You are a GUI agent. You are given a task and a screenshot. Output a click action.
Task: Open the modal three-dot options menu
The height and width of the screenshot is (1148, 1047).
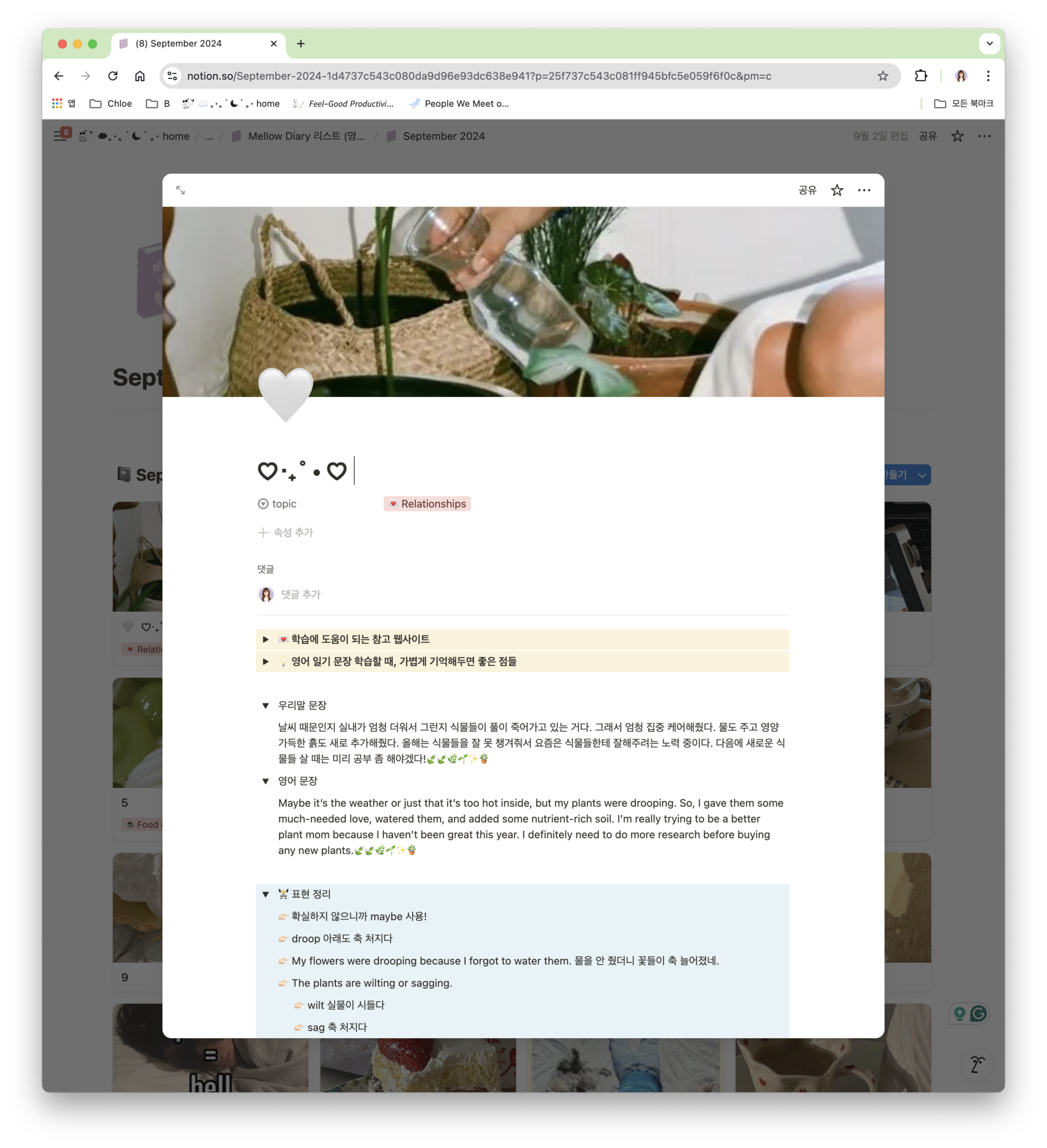(864, 190)
